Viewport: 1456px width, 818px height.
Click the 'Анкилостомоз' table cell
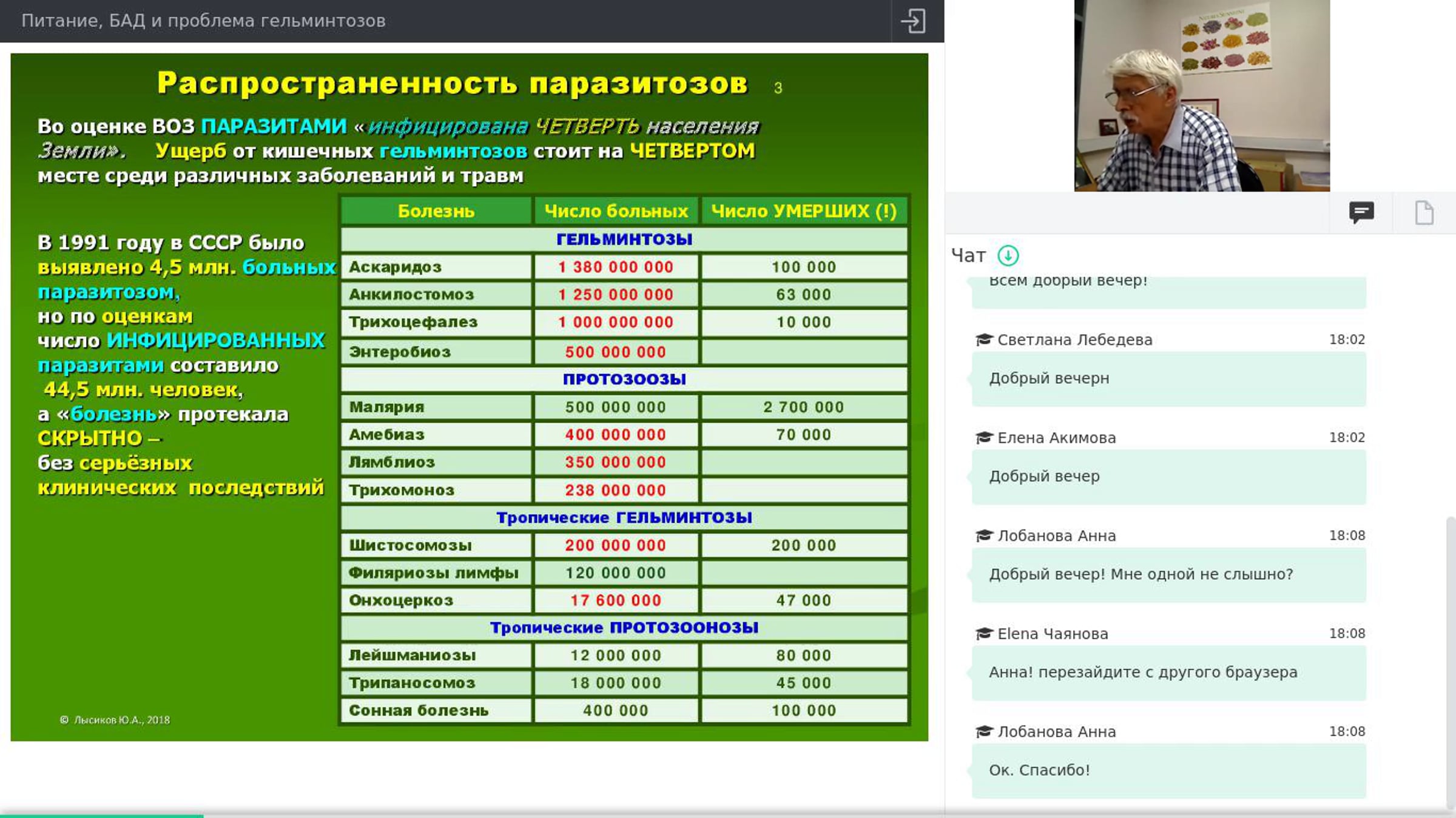pos(436,295)
